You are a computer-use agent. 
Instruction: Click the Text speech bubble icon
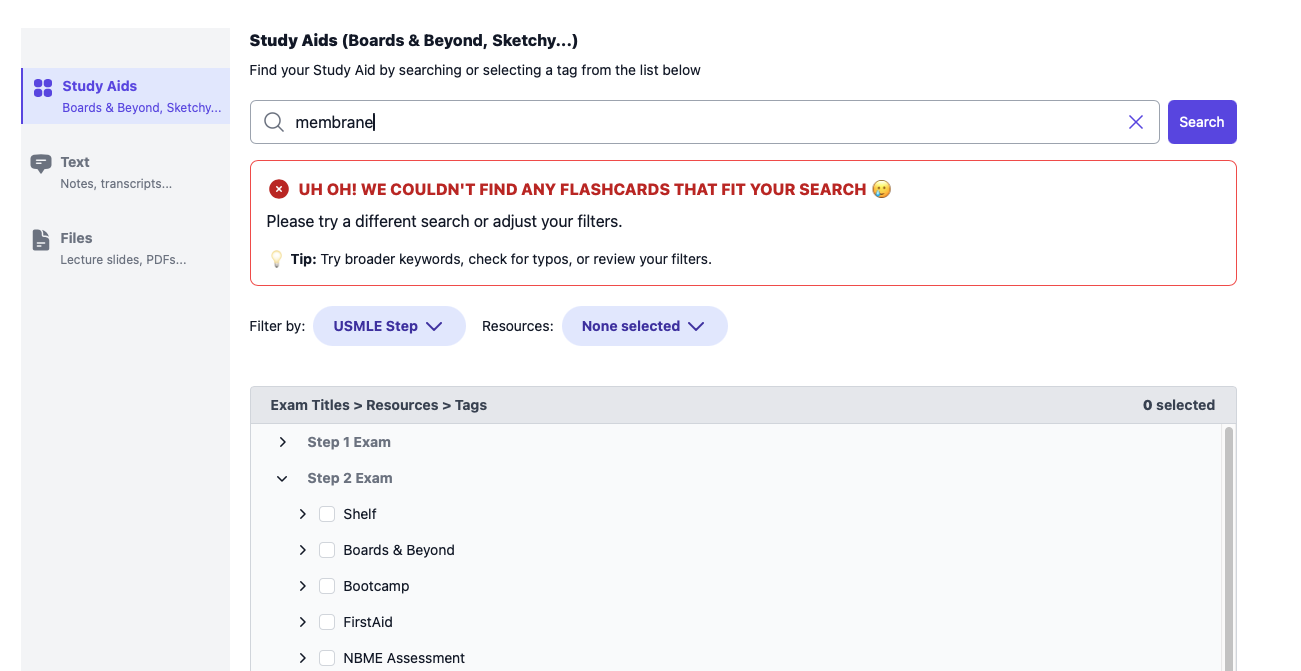coord(41,164)
